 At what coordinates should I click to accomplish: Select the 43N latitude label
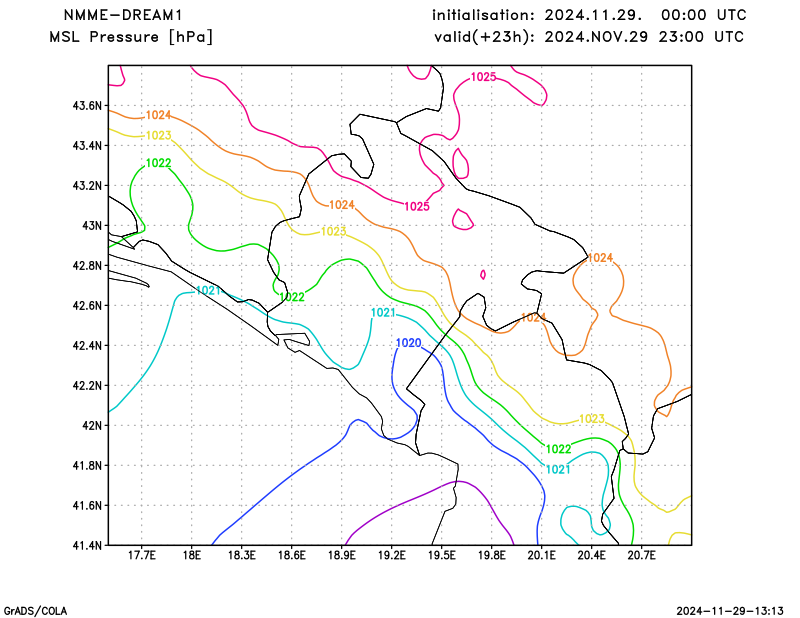point(92,226)
